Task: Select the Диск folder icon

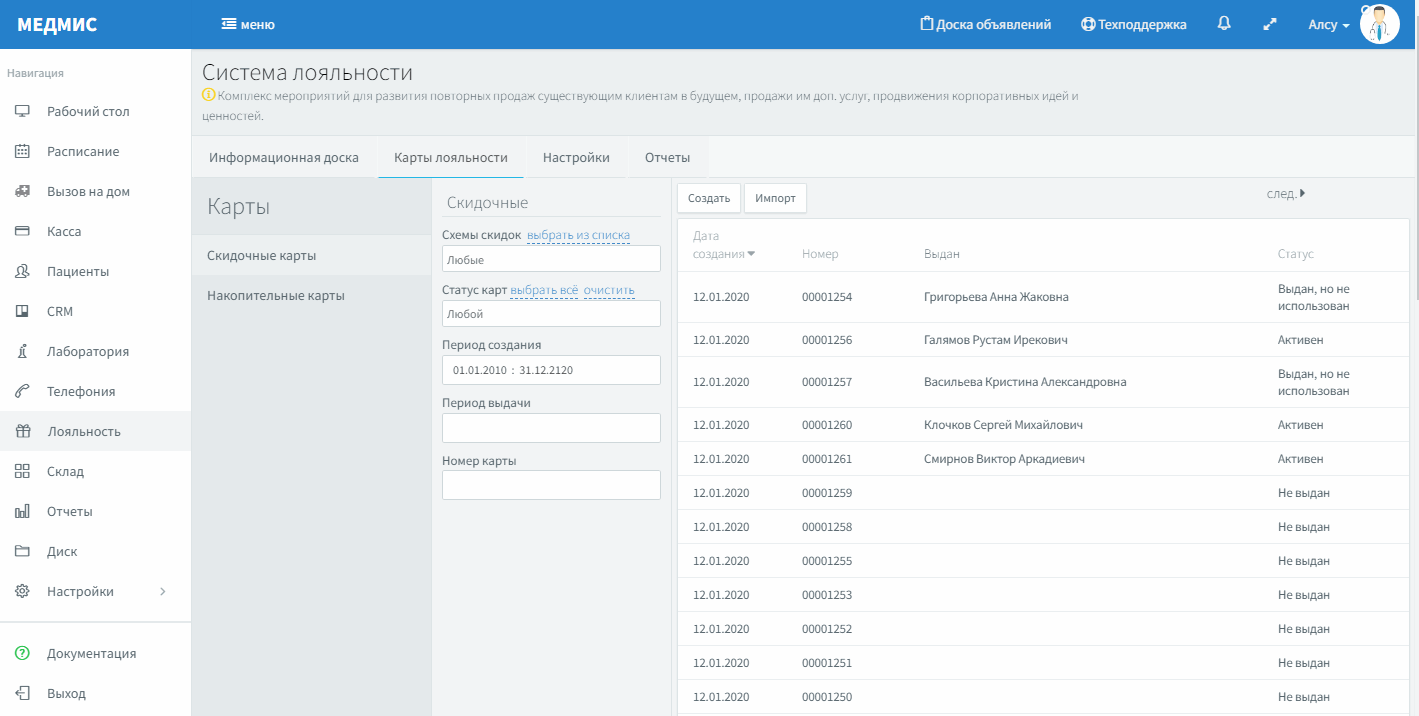Action: pos(22,551)
